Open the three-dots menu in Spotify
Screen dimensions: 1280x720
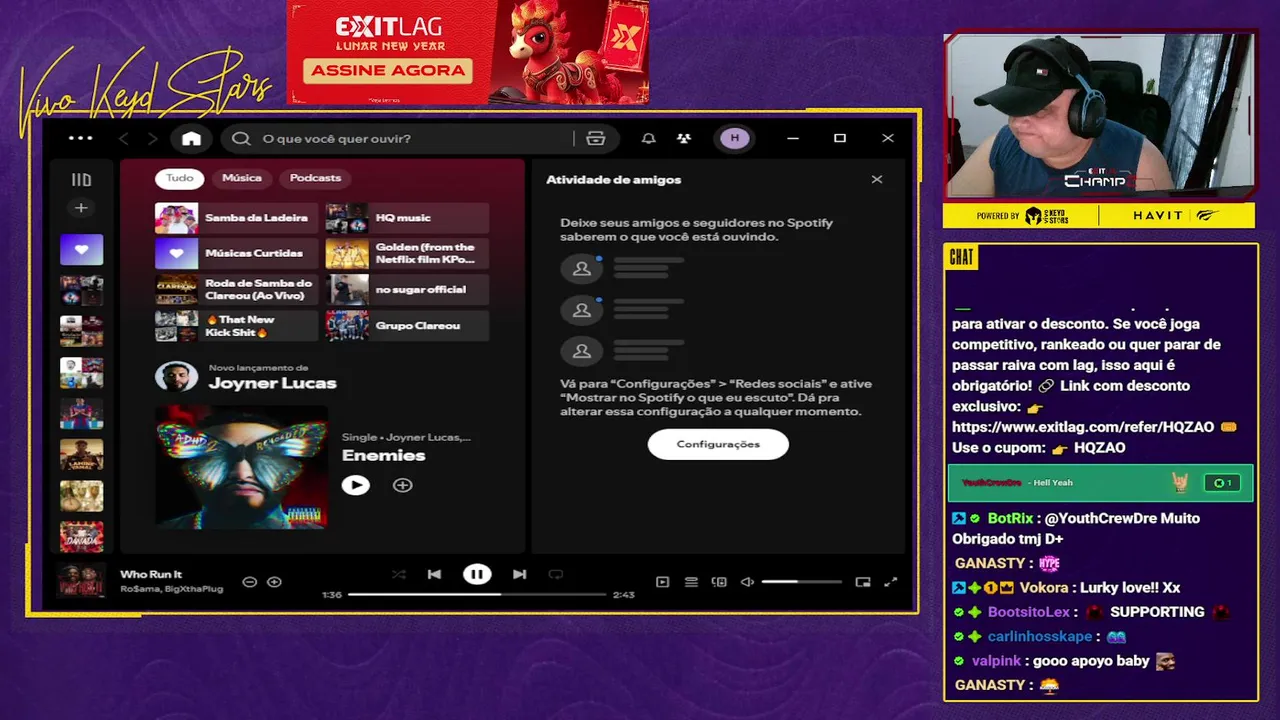(81, 138)
